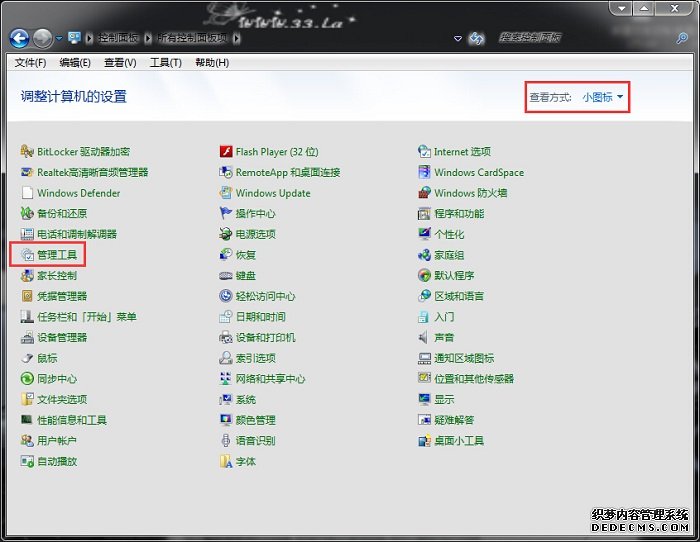
Task: Click the 用户帐户 people icon
Action: (x=27, y=441)
